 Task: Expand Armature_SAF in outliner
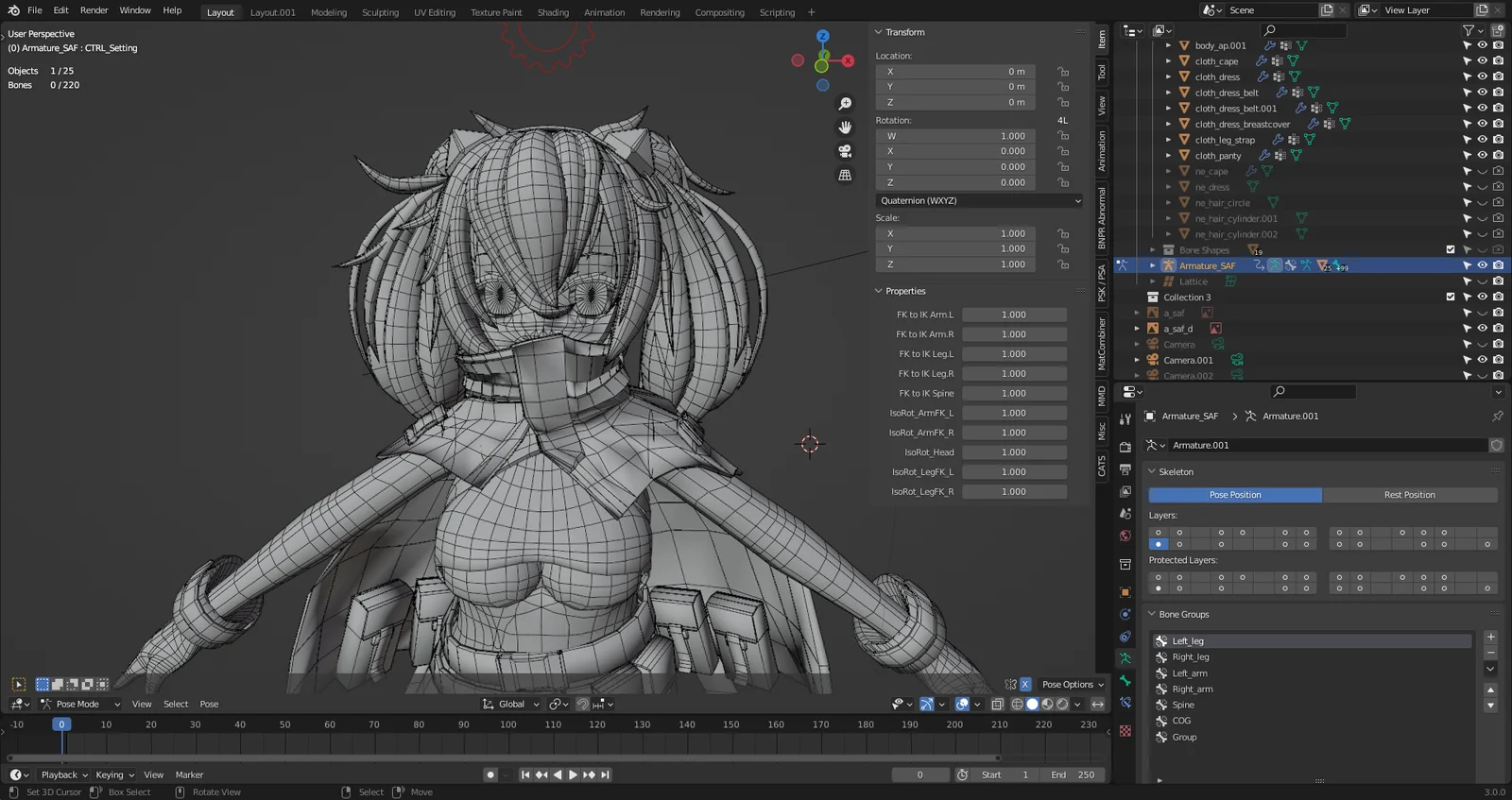(1152, 266)
